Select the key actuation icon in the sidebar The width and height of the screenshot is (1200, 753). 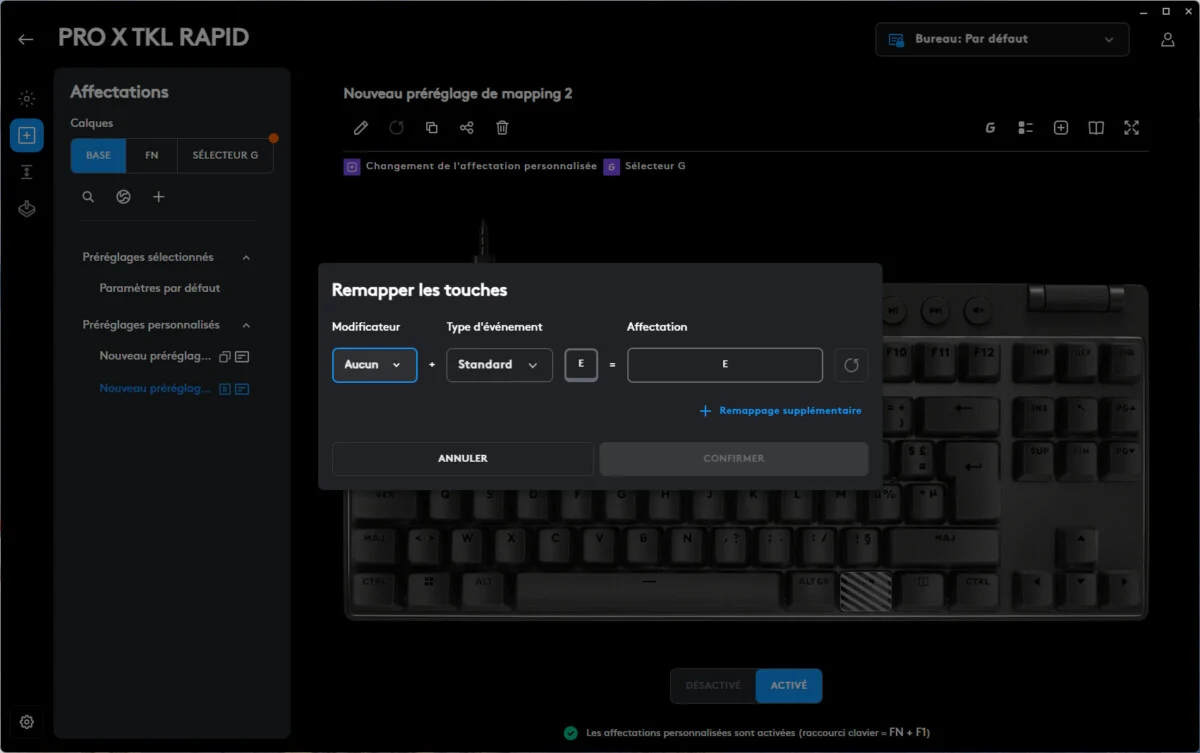click(27, 171)
